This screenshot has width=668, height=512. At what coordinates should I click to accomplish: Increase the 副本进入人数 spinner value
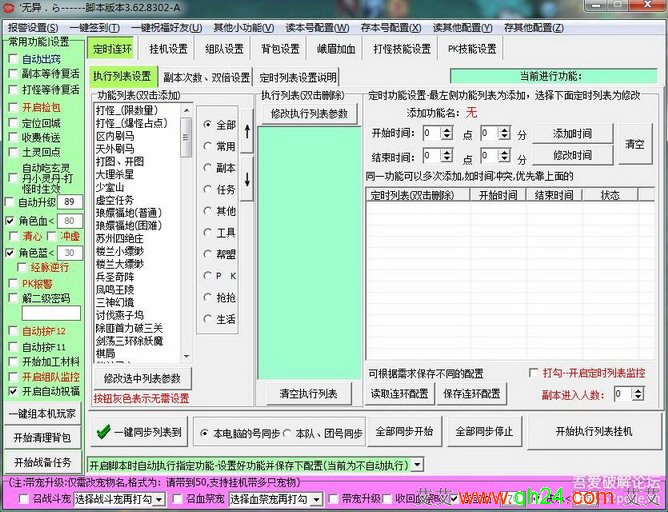click(x=640, y=390)
